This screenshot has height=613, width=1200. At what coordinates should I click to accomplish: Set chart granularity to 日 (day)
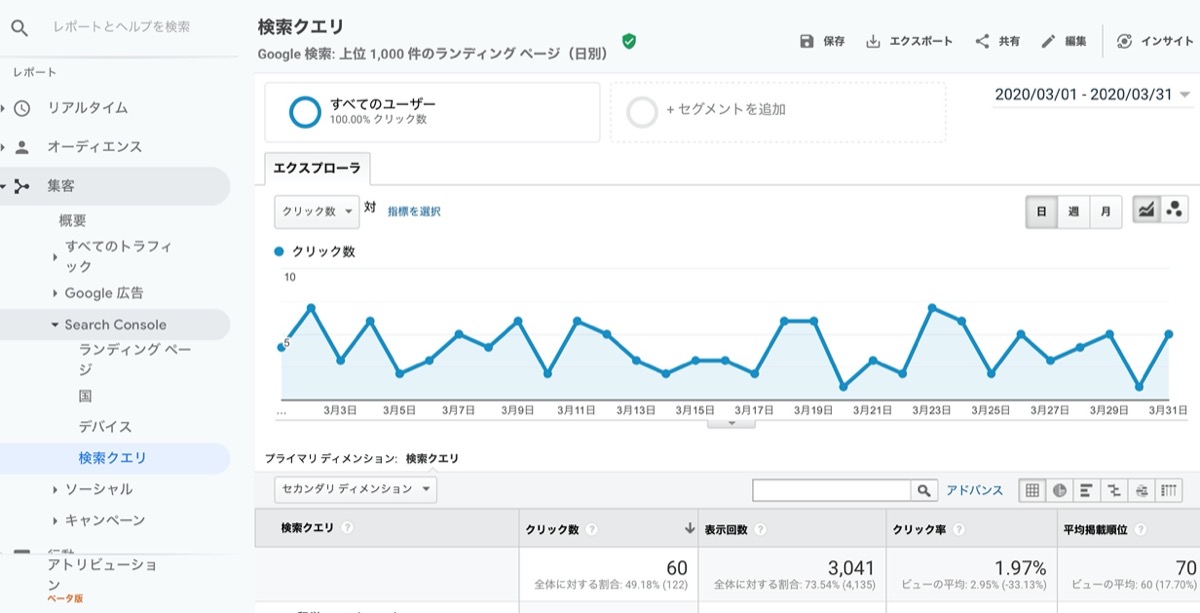pyautogui.click(x=1042, y=211)
